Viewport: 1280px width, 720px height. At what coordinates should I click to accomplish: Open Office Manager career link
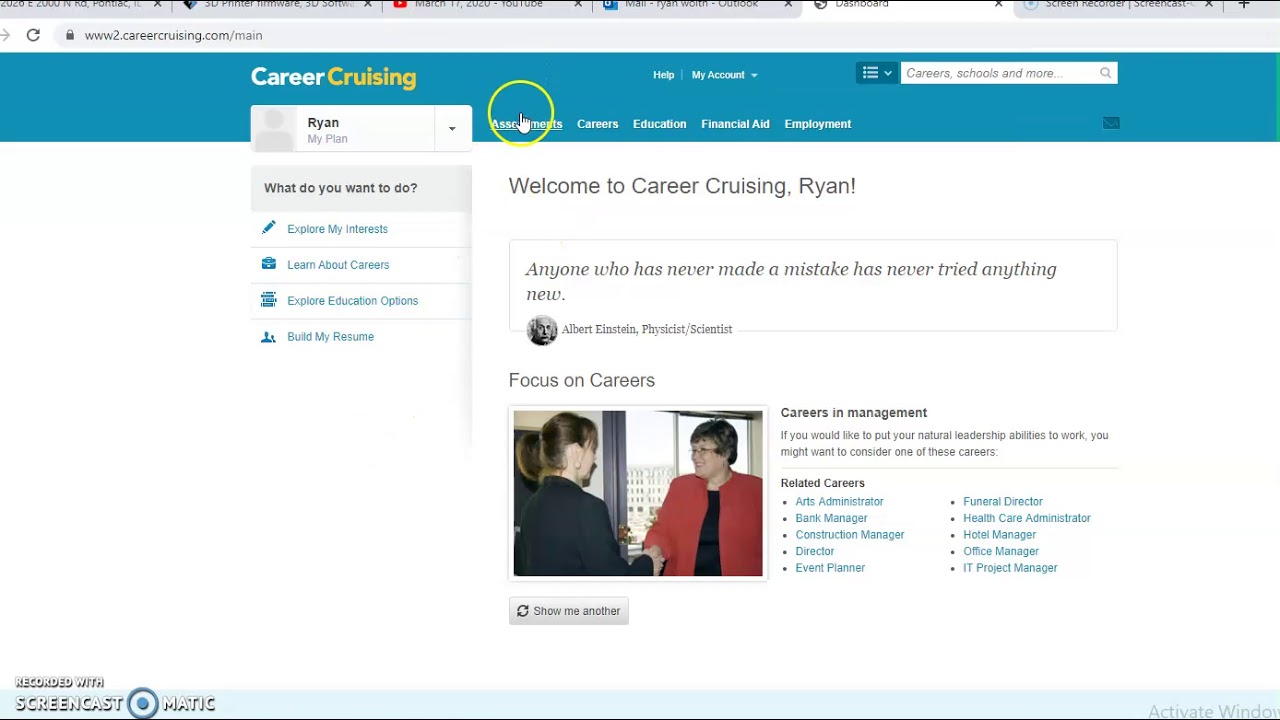(x=1001, y=551)
